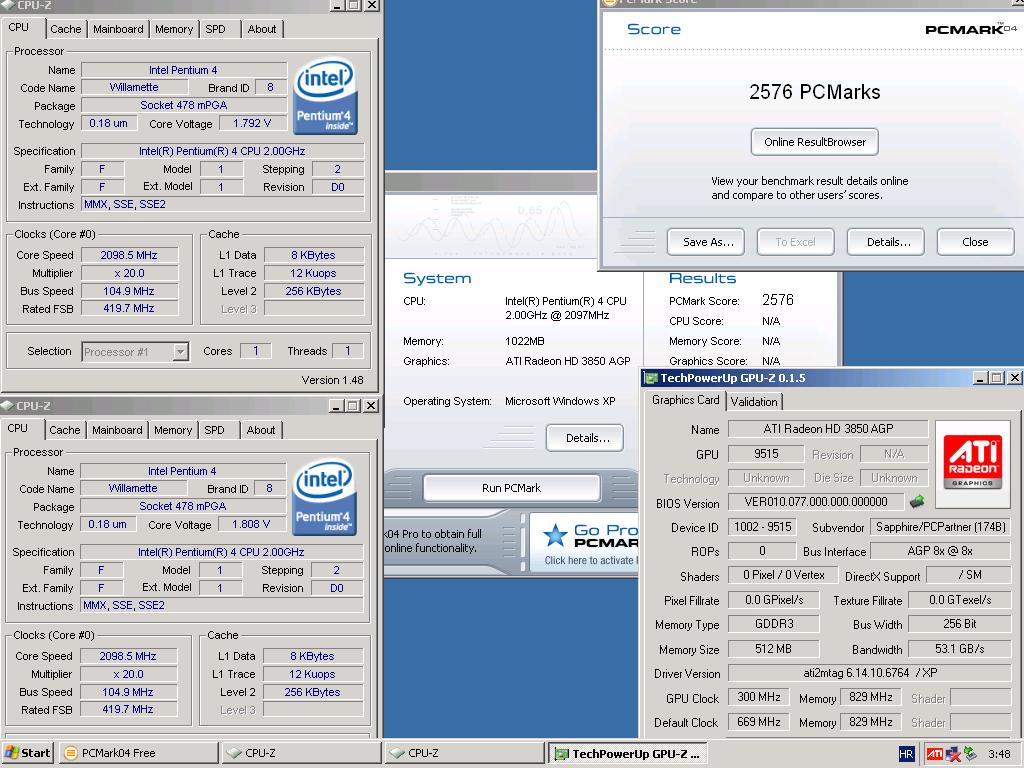Click the BIOS Version field in GPU-Z
Screen dimensions: 1024x768
tap(816, 502)
